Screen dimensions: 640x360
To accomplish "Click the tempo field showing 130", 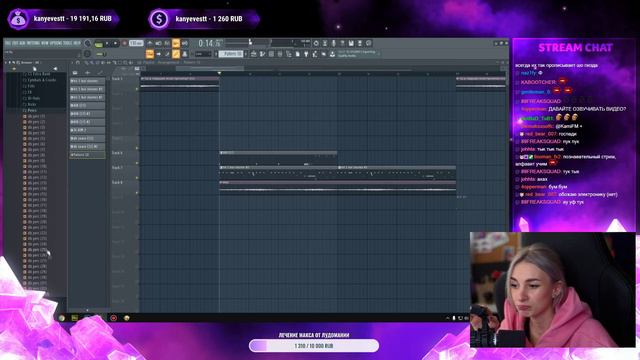I will click(136, 43).
